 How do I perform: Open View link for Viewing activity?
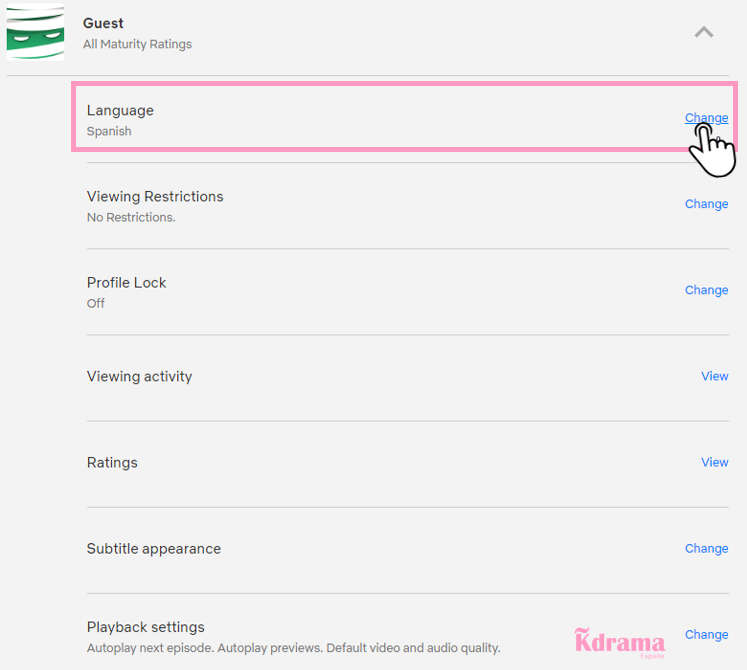[715, 376]
